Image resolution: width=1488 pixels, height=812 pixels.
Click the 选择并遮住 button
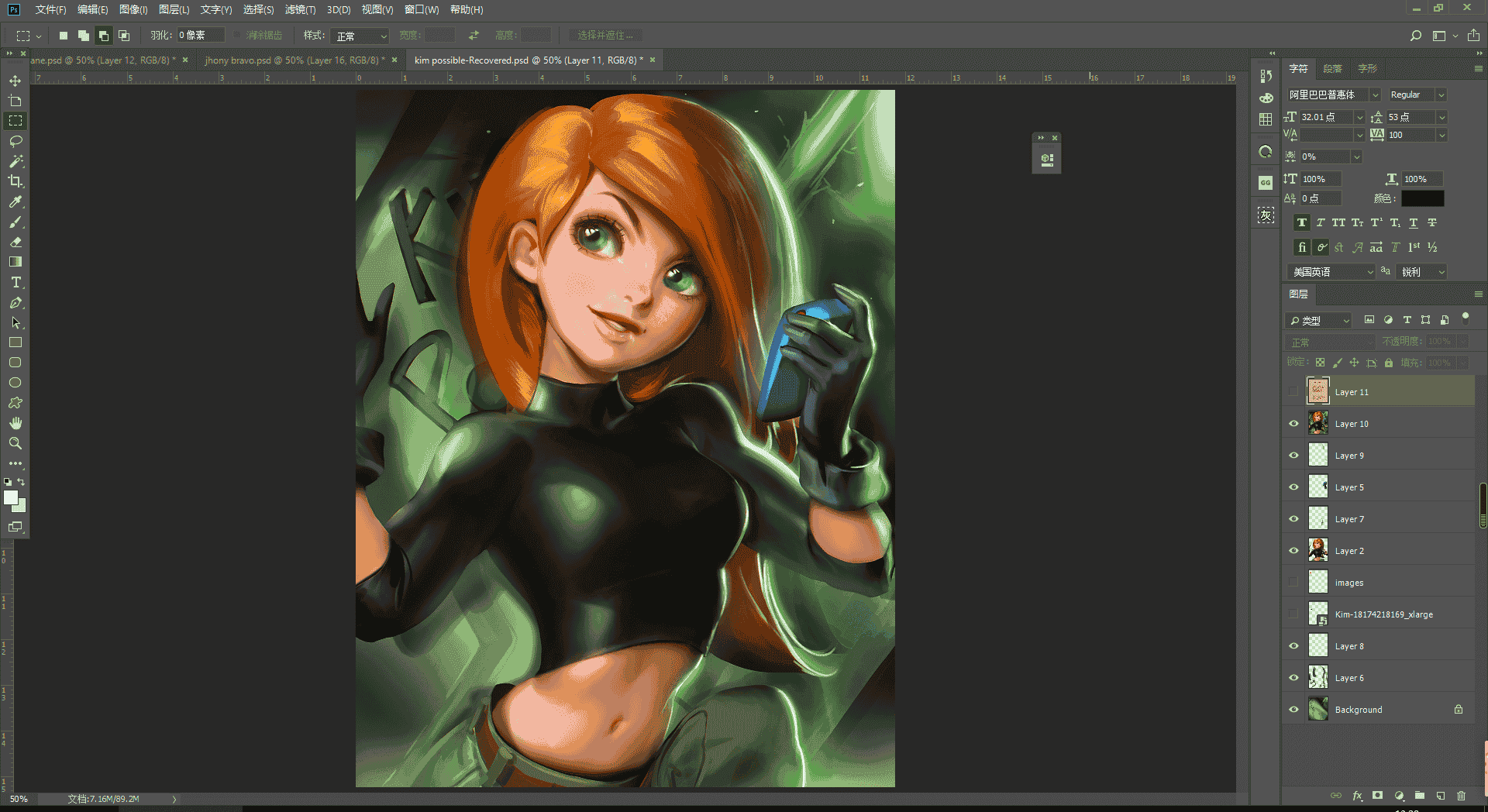coord(605,36)
